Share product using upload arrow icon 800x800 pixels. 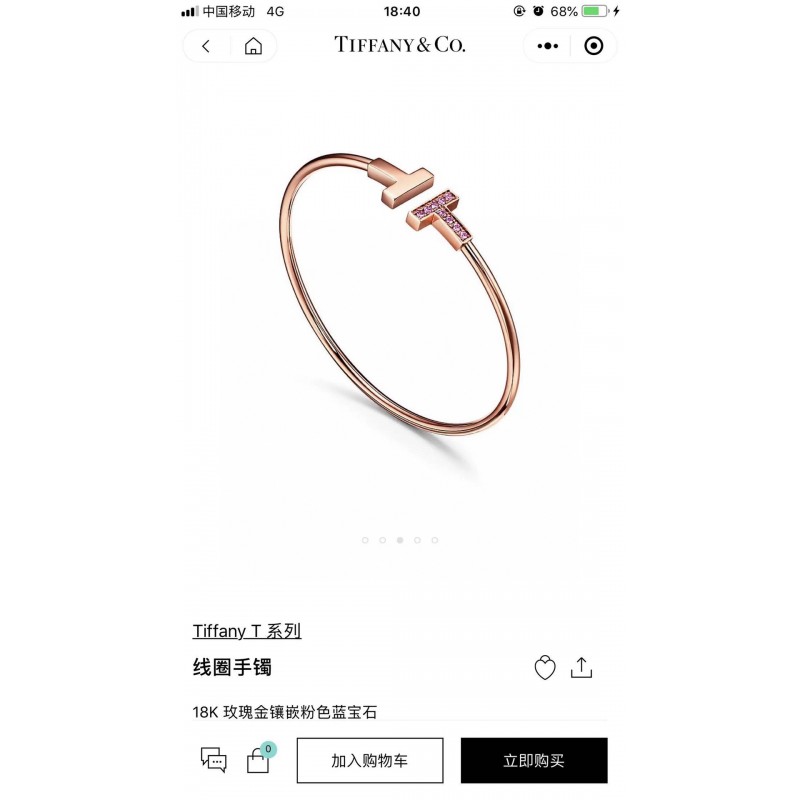click(x=581, y=667)
